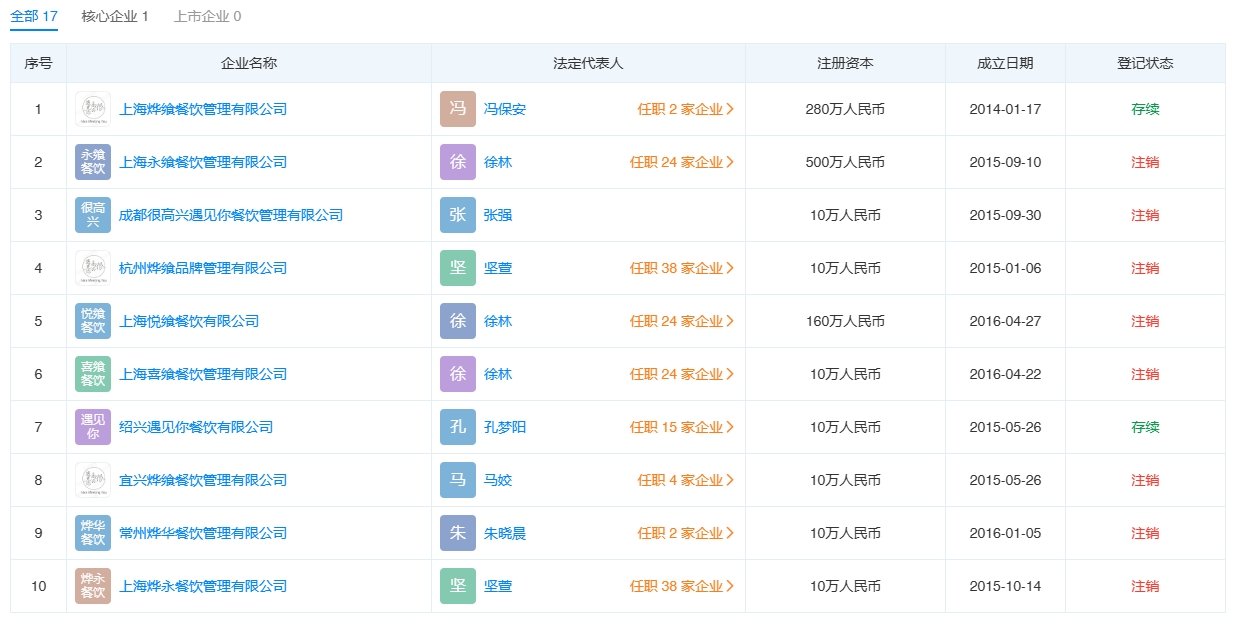Select the 全部 17 tab
1236x620 pixels.
tap(34, 16)
